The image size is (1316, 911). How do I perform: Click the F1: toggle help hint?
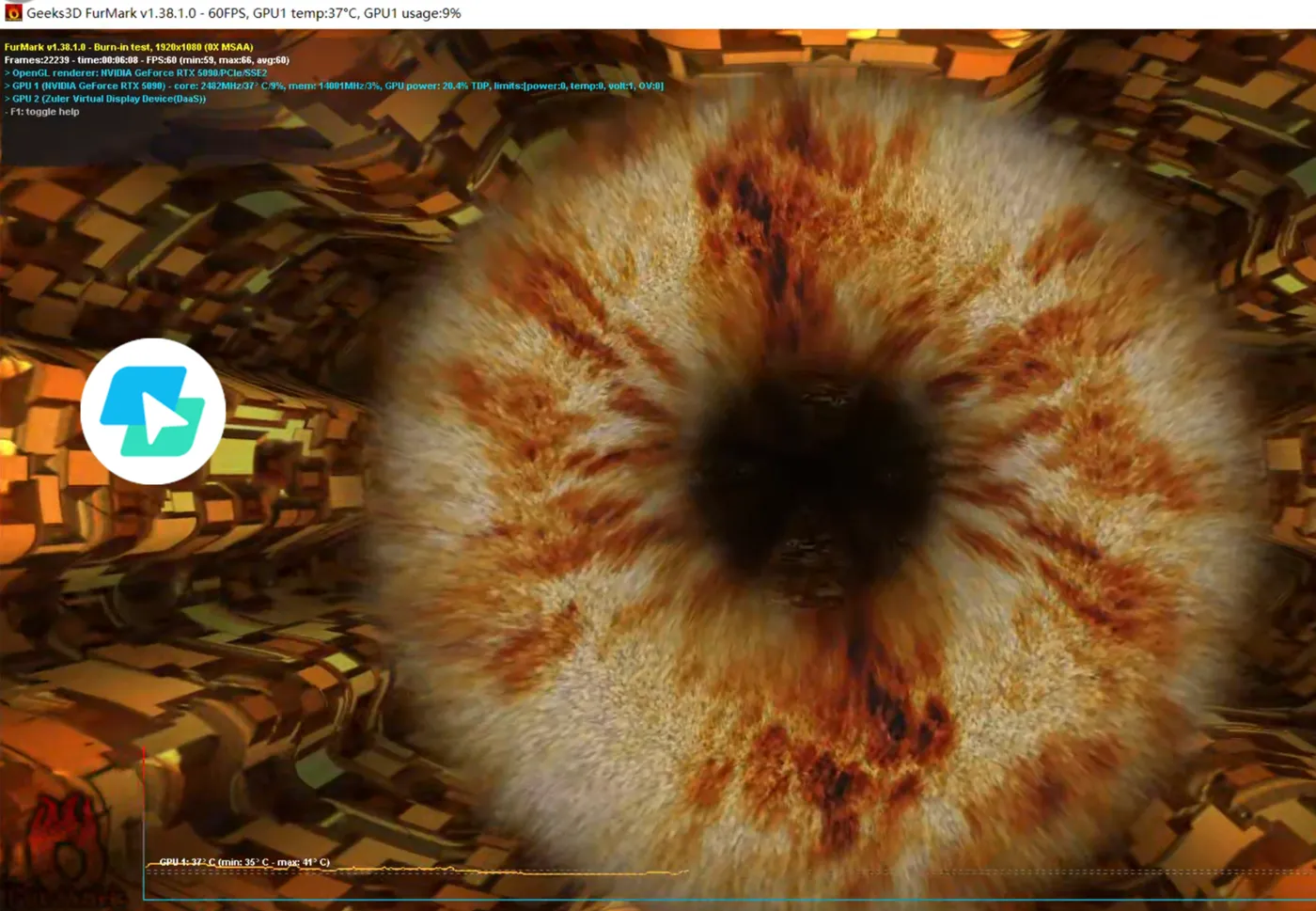(x=42, y=112)
